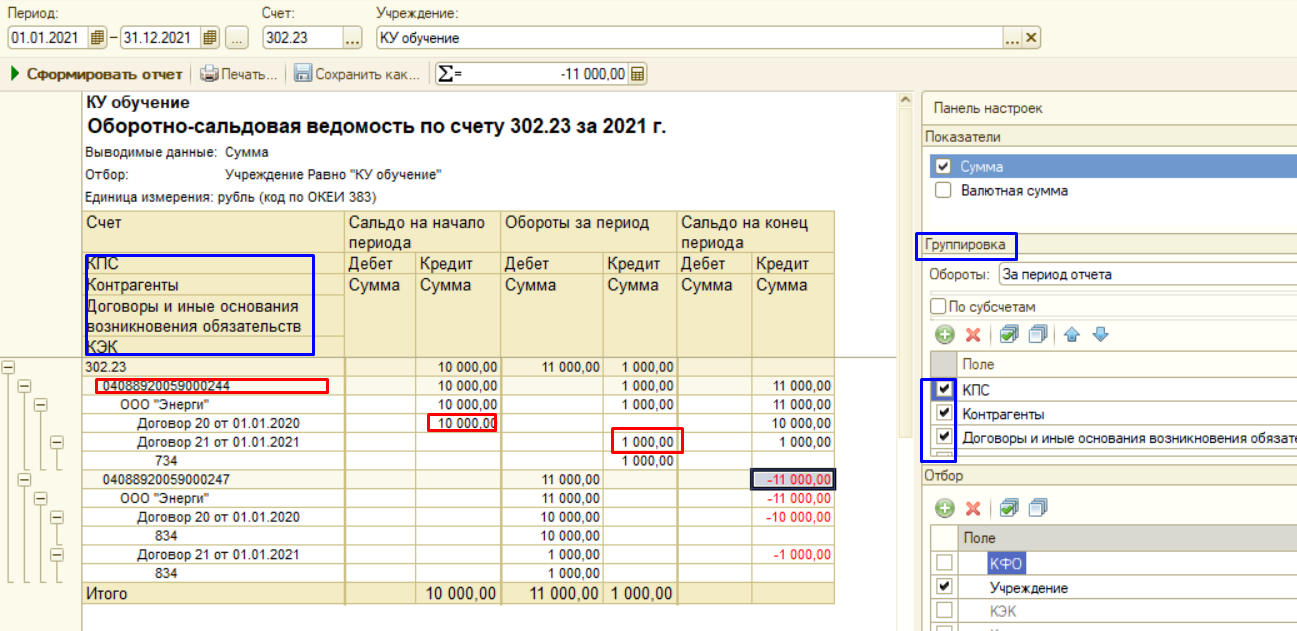
Task: Uncheck all grouping fields icon
Action: [x=1037, y=335]
